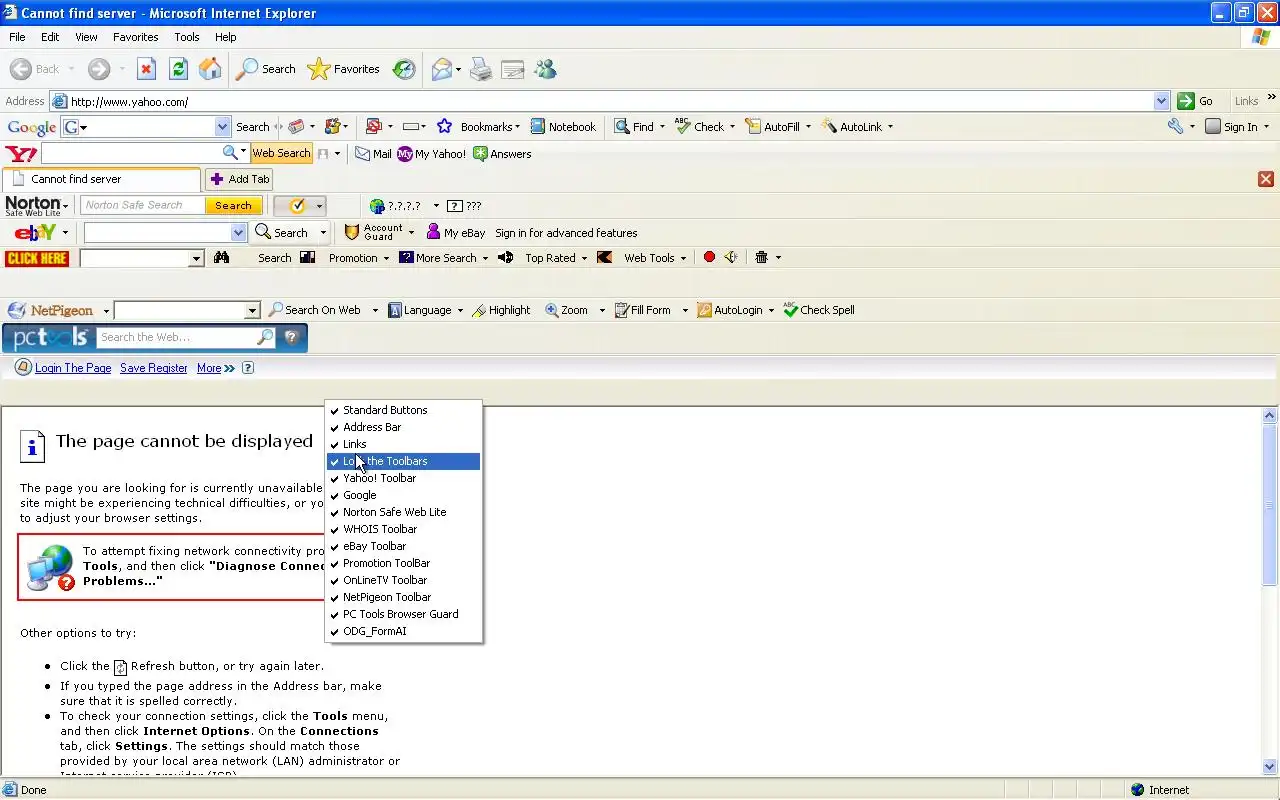Click the Google AutoFill icon
Viewport: 1280px width, 800px height.
tap(753, 127)
